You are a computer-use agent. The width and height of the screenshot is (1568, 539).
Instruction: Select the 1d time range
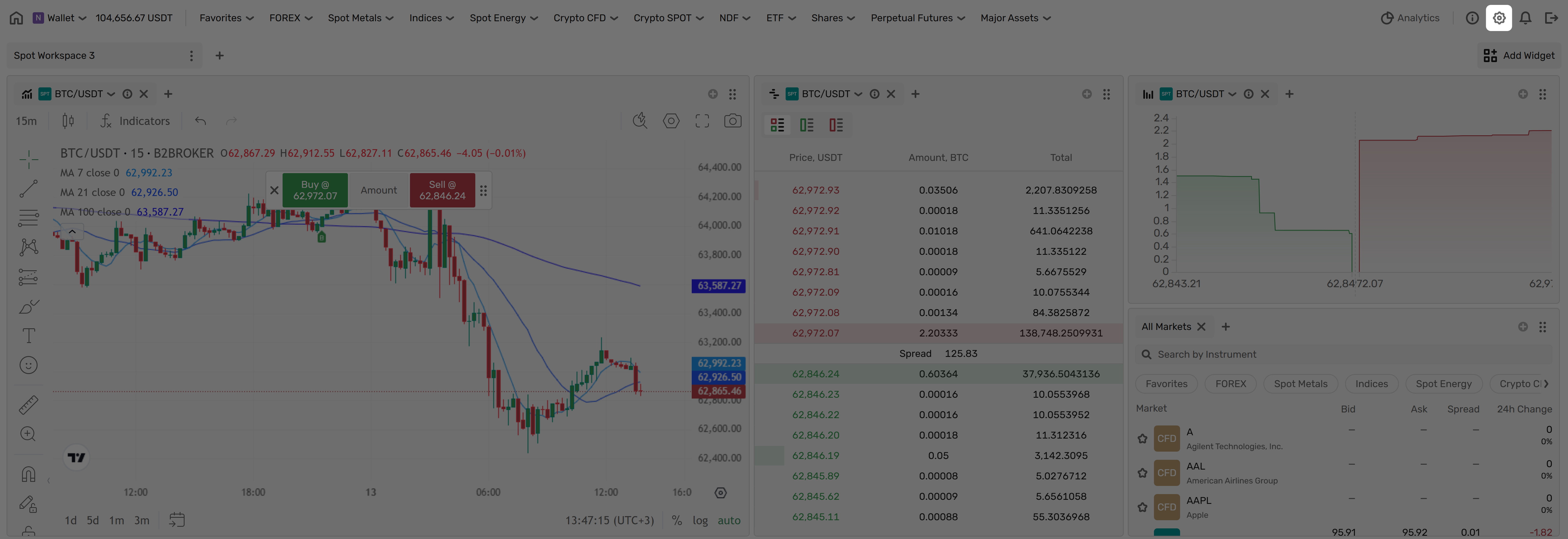pyautogui.click(x=71, y=521)
